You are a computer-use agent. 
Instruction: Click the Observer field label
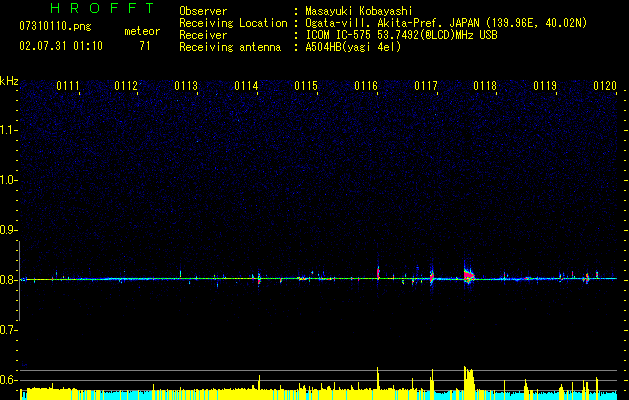203,12
